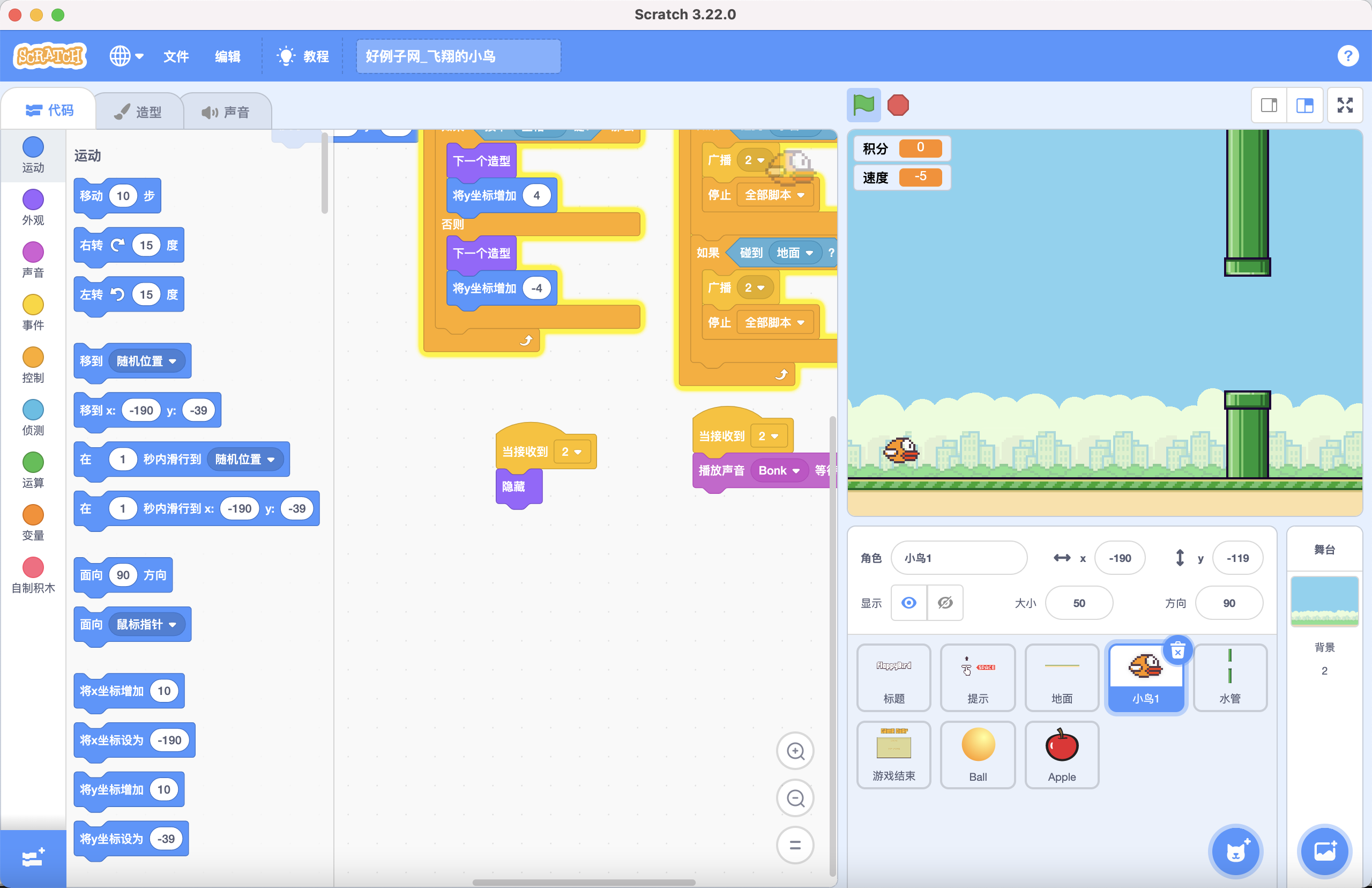1372x888 pixels.
Task: Enter full screen stage mode
Action: [1345, 106]
